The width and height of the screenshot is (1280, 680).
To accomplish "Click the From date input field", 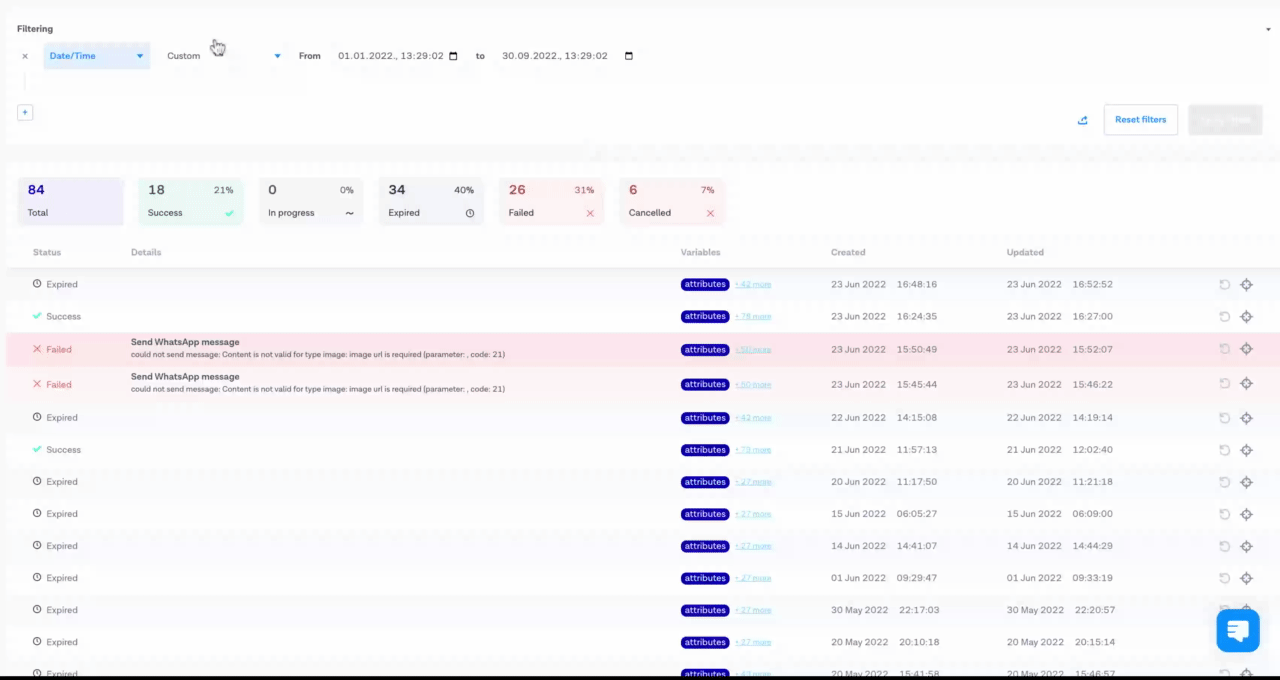I will pos(390,56).
